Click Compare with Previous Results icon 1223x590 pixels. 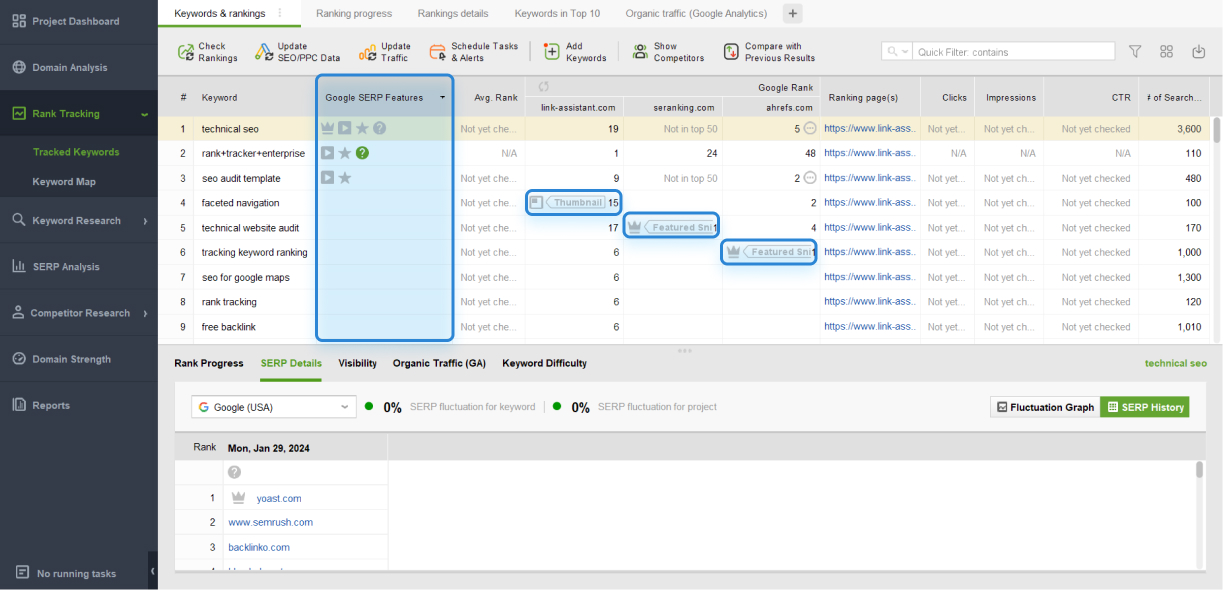[731, 52]
